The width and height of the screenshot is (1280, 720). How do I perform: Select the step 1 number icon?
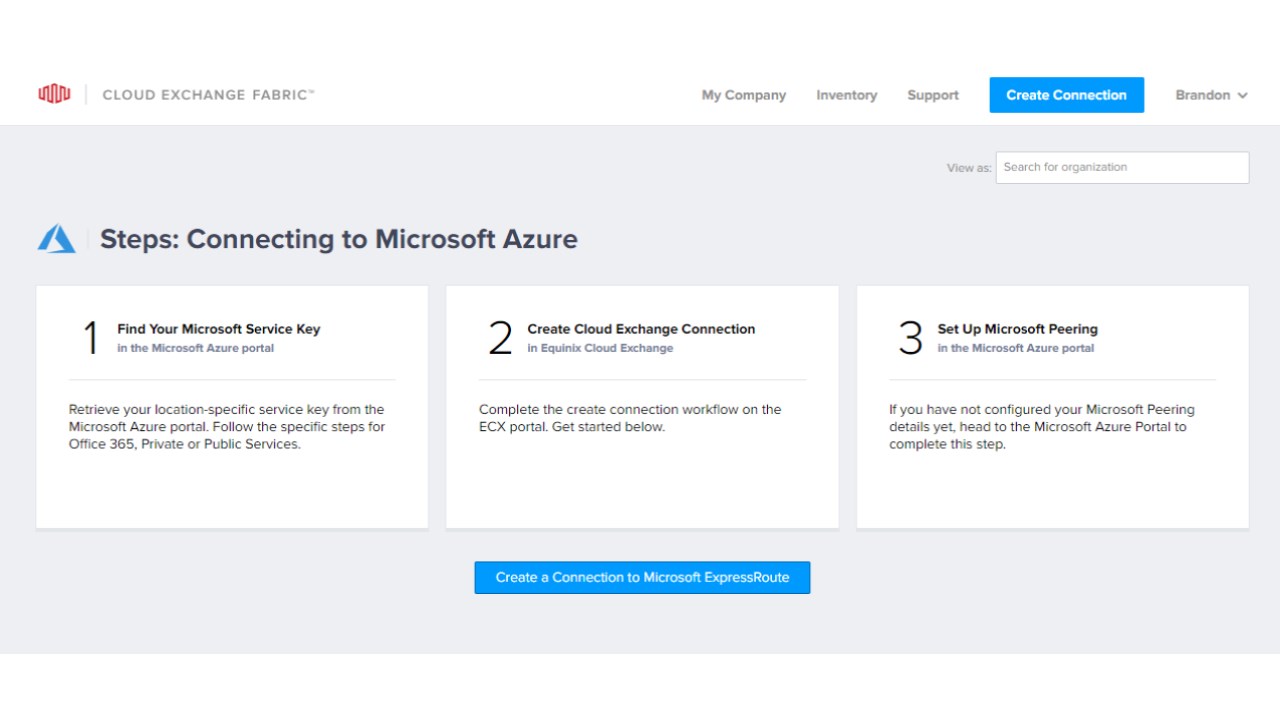click(x=90, y=338)
